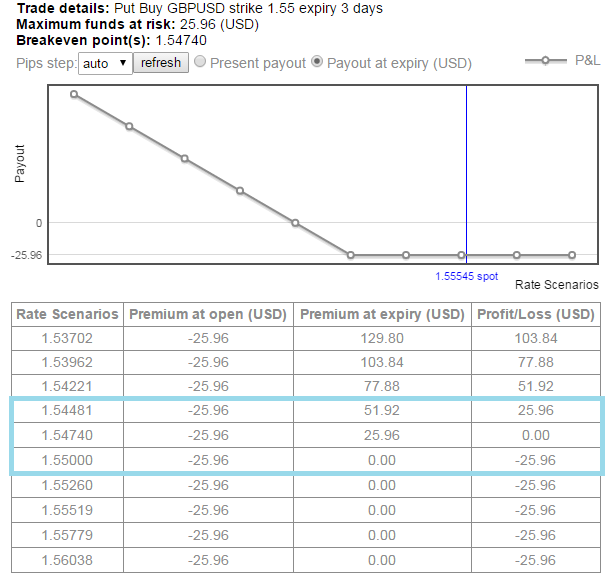
Task: Click the chart point where payout flattens
Action: click(x=350, y=255)
